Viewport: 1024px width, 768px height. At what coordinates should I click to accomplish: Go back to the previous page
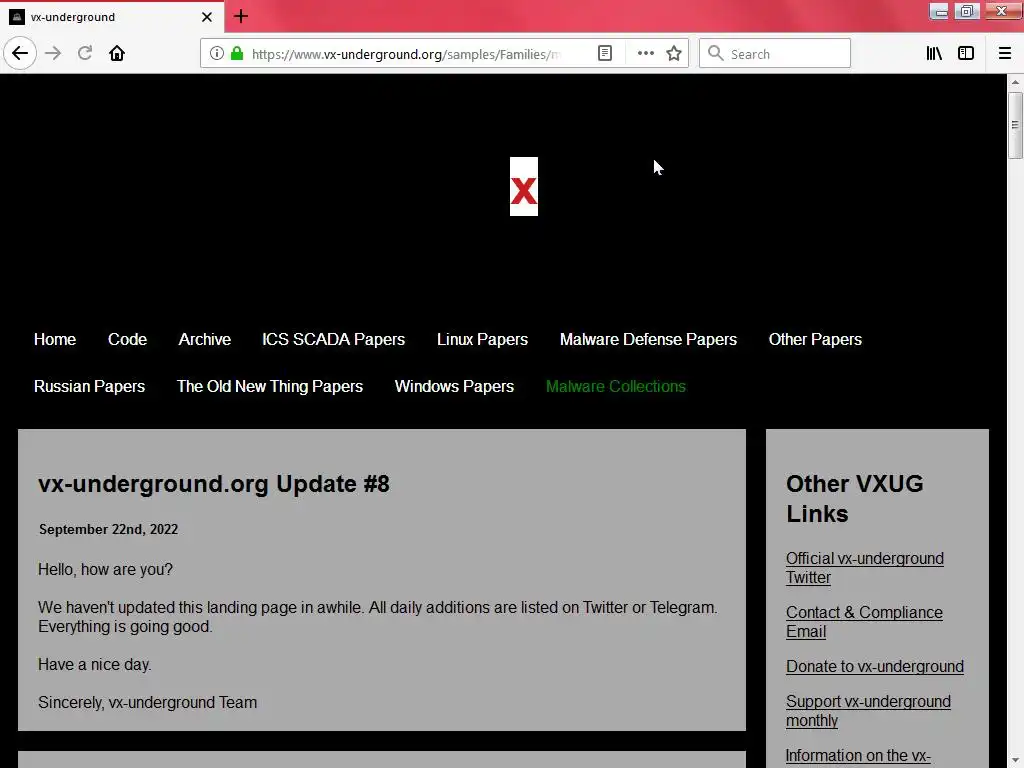tap(20, 54)
